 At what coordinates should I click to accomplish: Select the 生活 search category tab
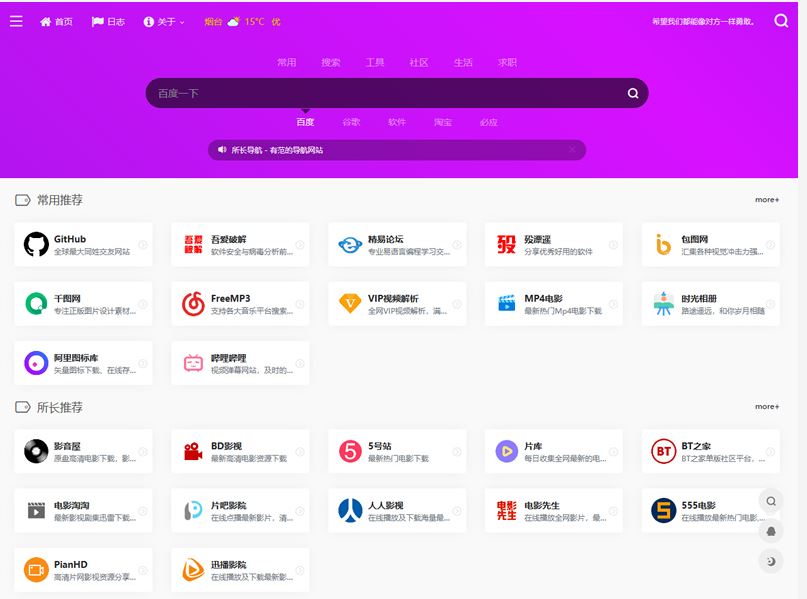[463, 62]
